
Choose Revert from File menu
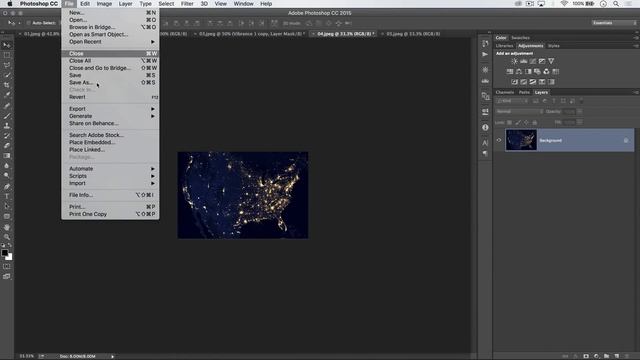(110, 97)
